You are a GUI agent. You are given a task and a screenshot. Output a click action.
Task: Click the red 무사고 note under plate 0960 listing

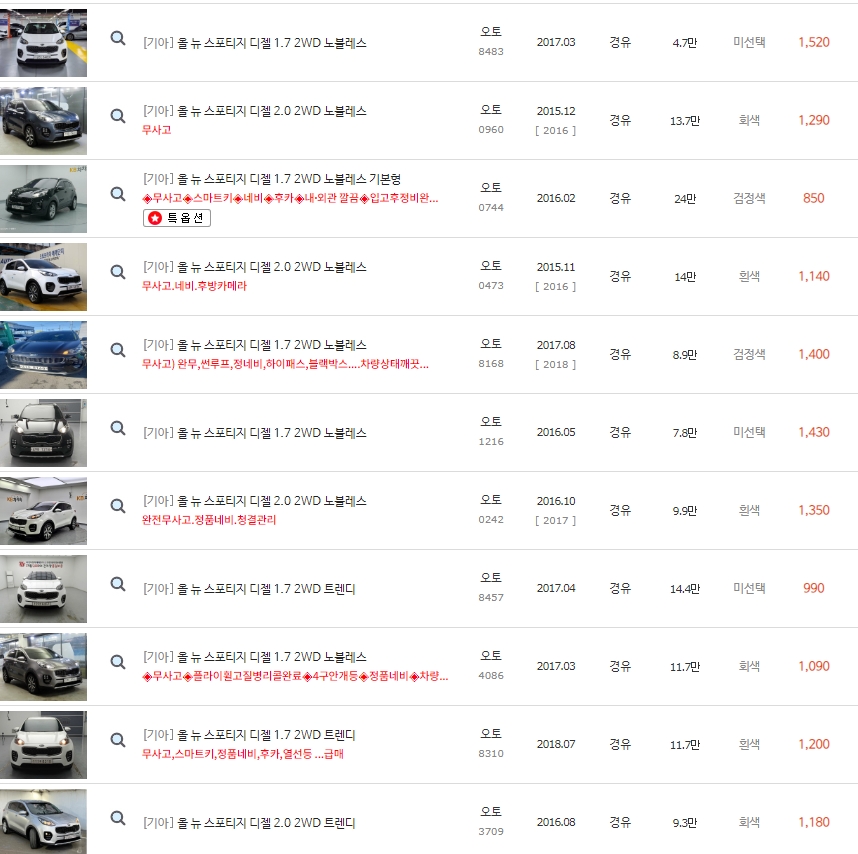click(156, 130)
